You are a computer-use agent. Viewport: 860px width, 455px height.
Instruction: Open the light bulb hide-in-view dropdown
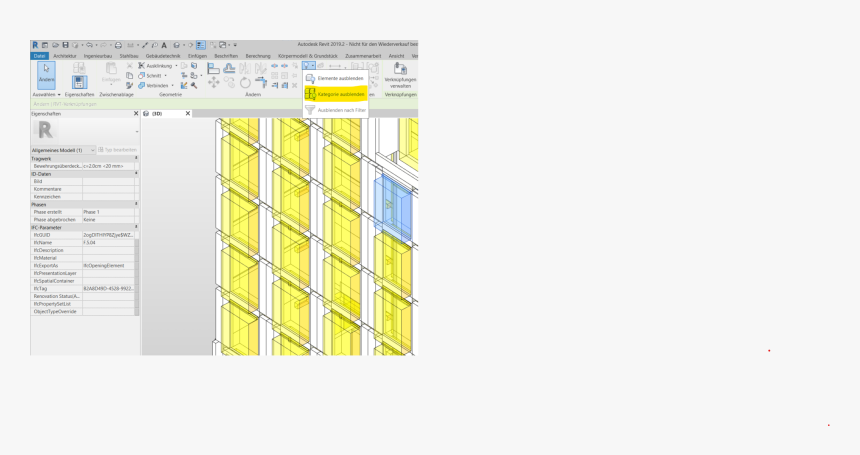pos(309,66)
